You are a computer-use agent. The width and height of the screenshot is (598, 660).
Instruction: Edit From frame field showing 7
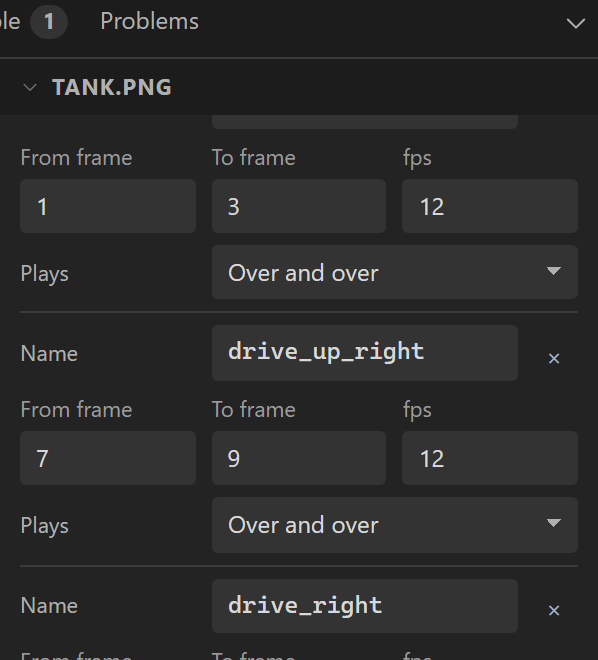108,458
